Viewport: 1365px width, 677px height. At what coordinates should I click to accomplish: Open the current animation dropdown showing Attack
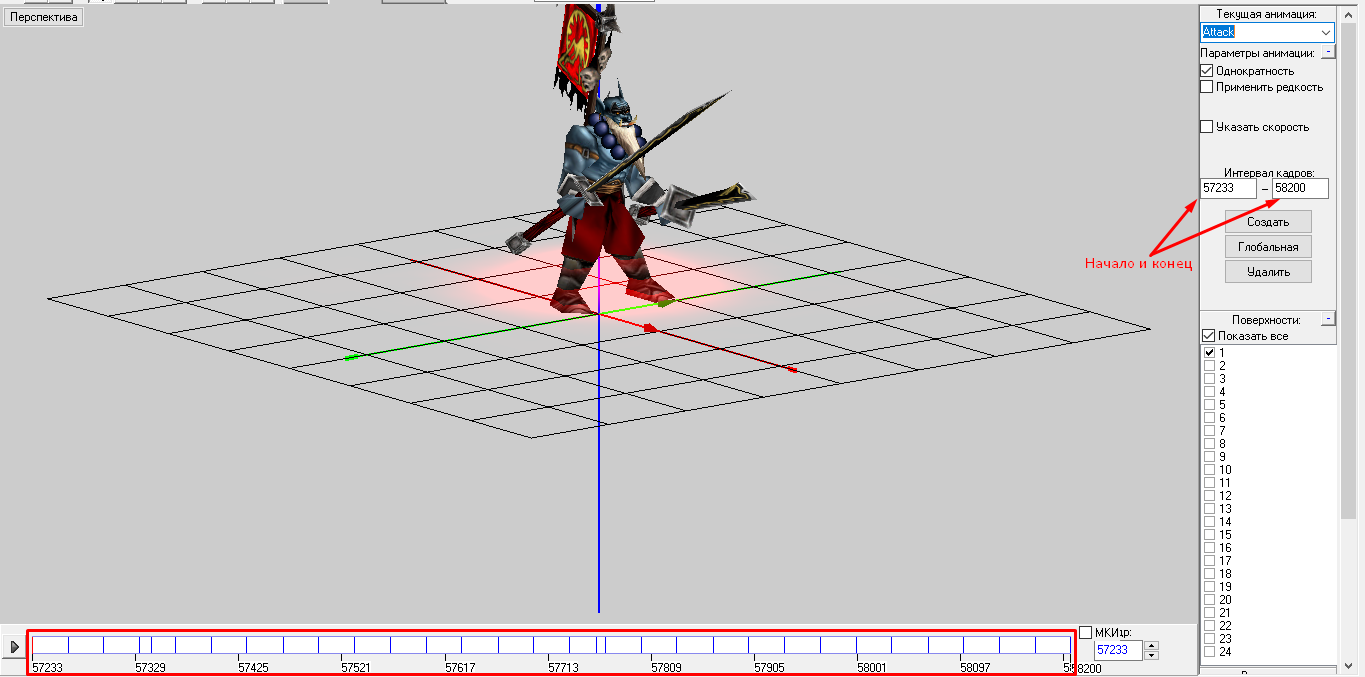(1326, 32)
